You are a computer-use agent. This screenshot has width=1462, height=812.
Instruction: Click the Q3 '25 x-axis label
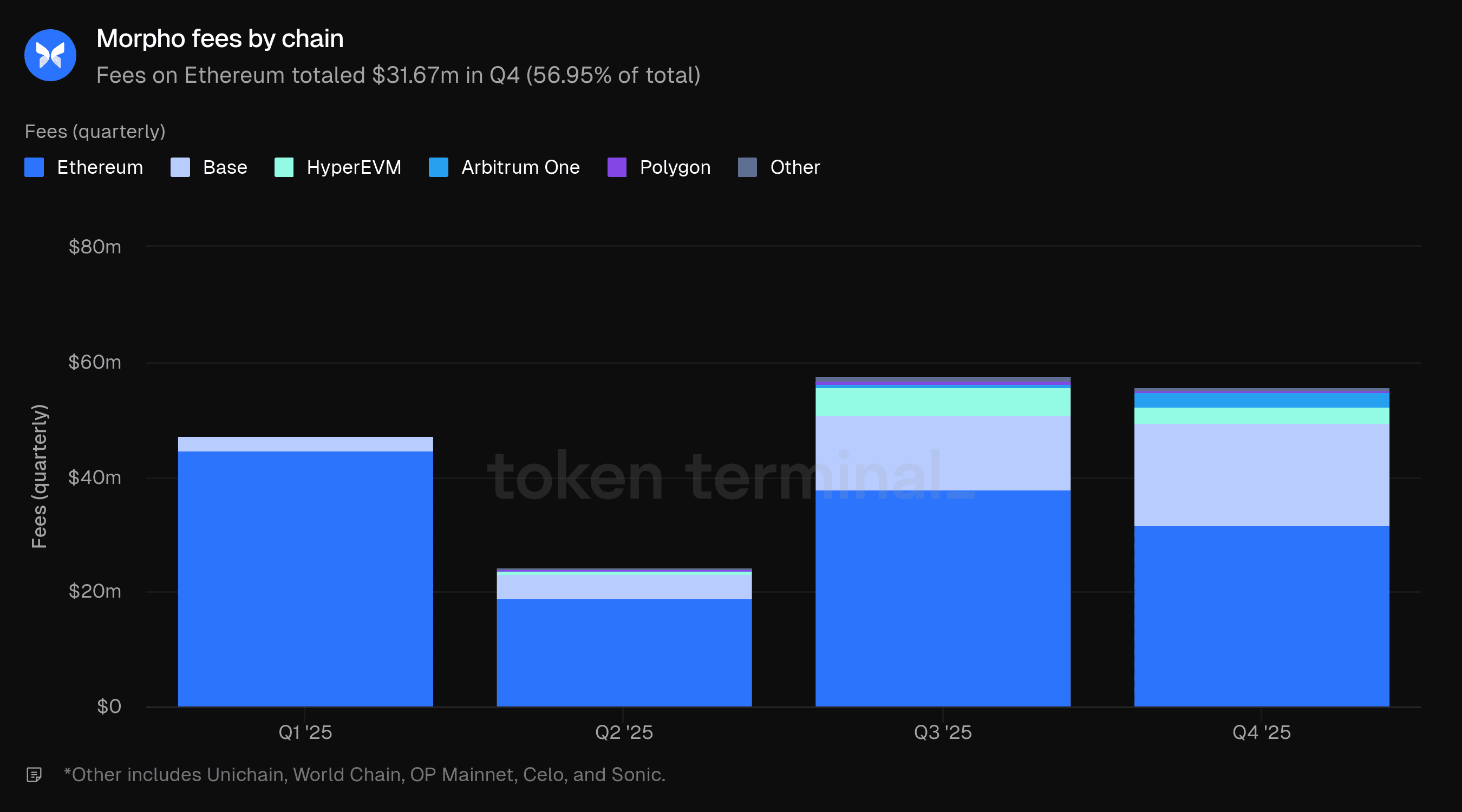943,732
